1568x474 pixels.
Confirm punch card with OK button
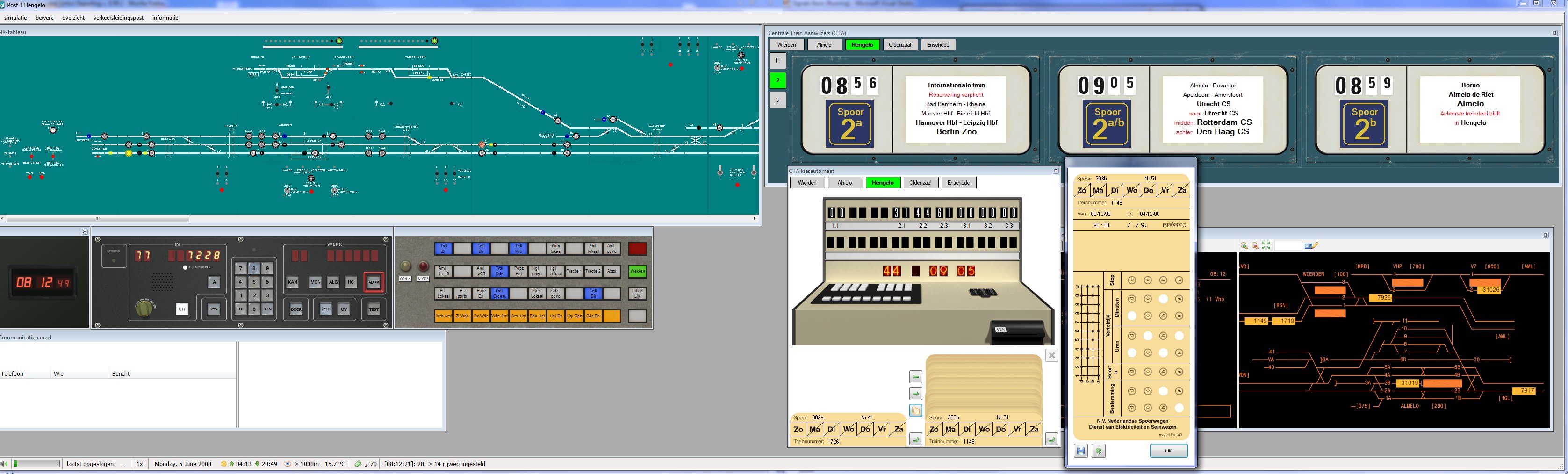[1168, 451]
